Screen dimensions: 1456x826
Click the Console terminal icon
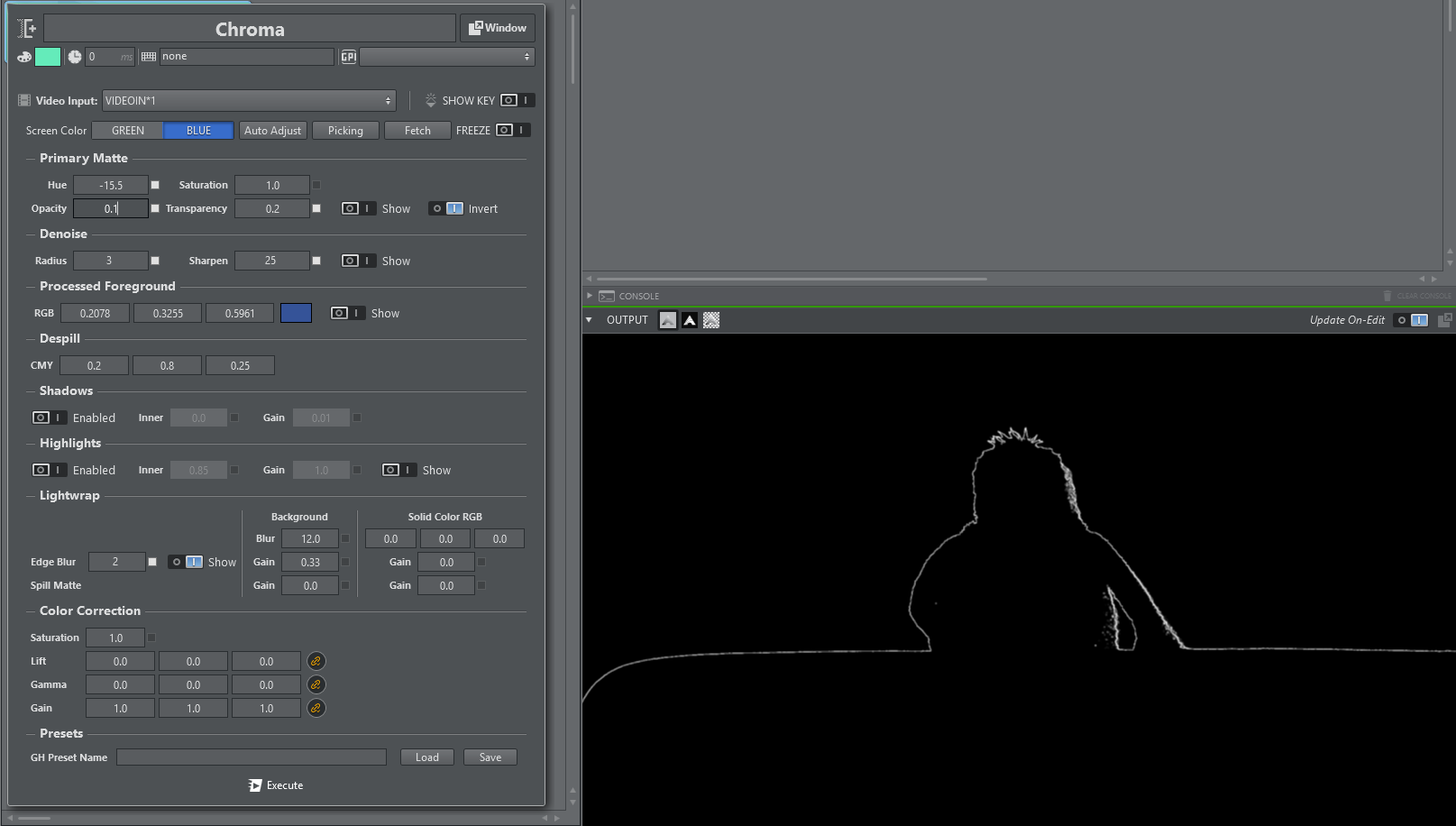[x=607, y=296]
